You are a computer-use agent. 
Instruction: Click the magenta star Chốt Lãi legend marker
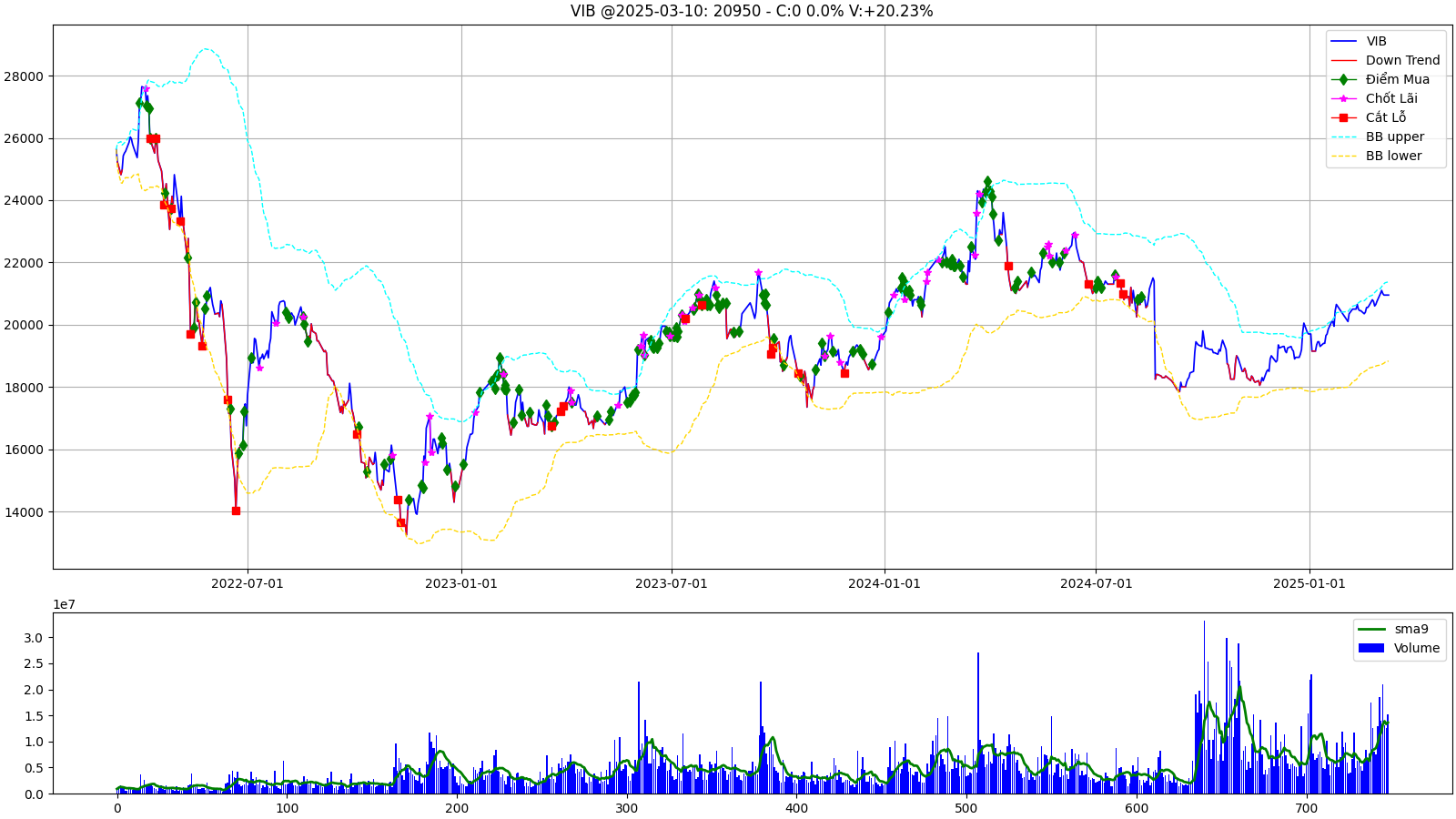click(x=1343, y=98)
